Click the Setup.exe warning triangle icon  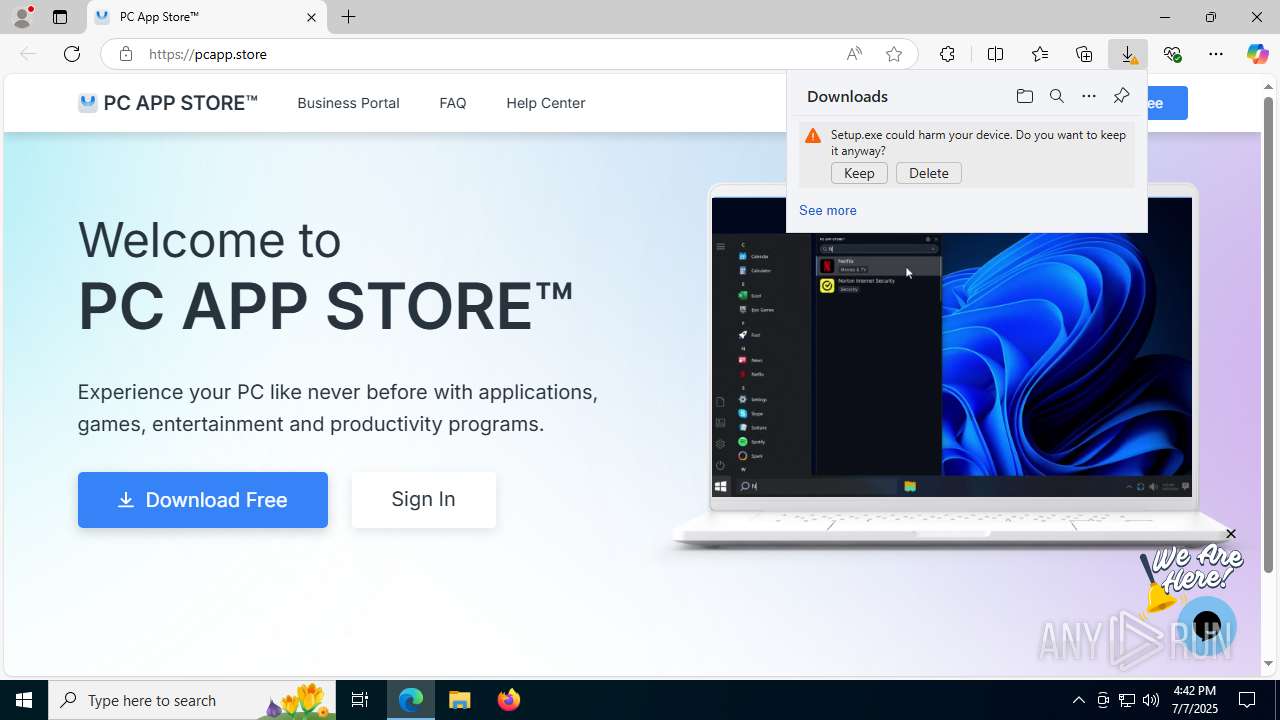pyautogui.click(x=813, y=136)
